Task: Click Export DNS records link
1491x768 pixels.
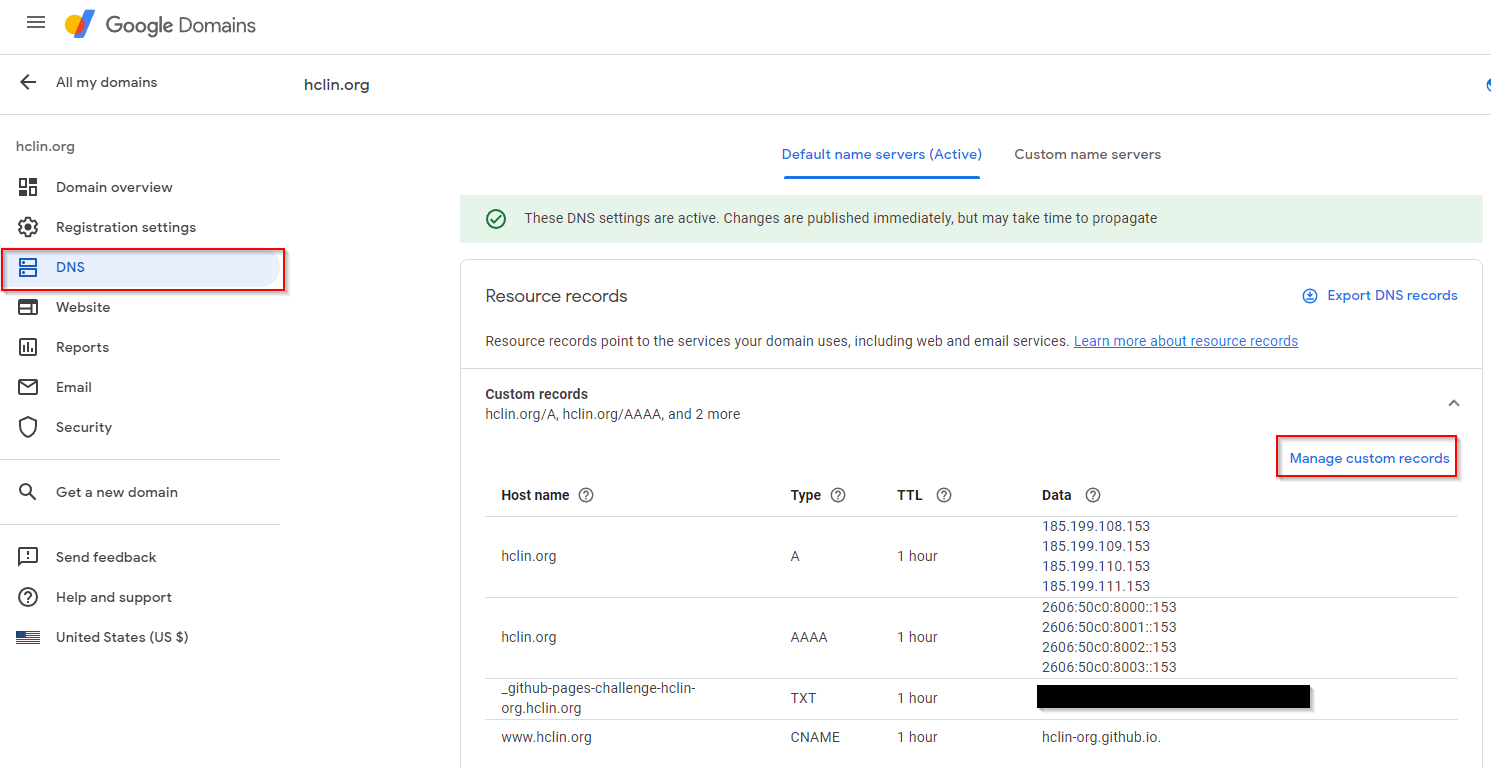Action: 1392,296
